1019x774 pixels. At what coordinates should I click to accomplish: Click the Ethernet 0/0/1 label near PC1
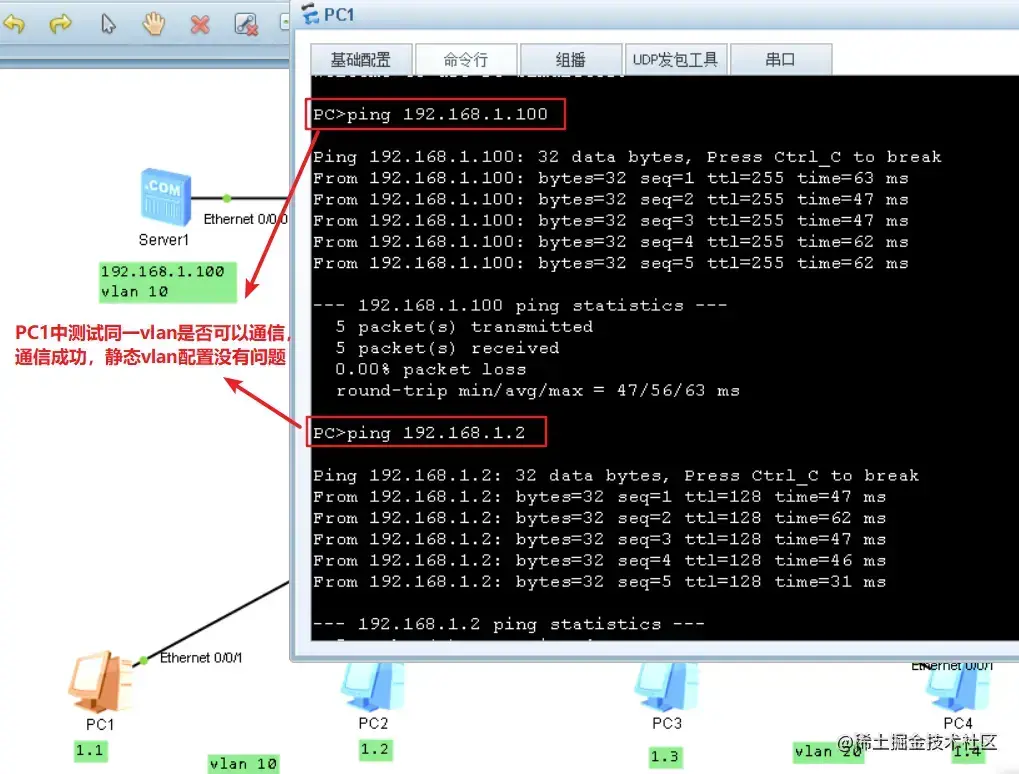(x=201, y=658)
